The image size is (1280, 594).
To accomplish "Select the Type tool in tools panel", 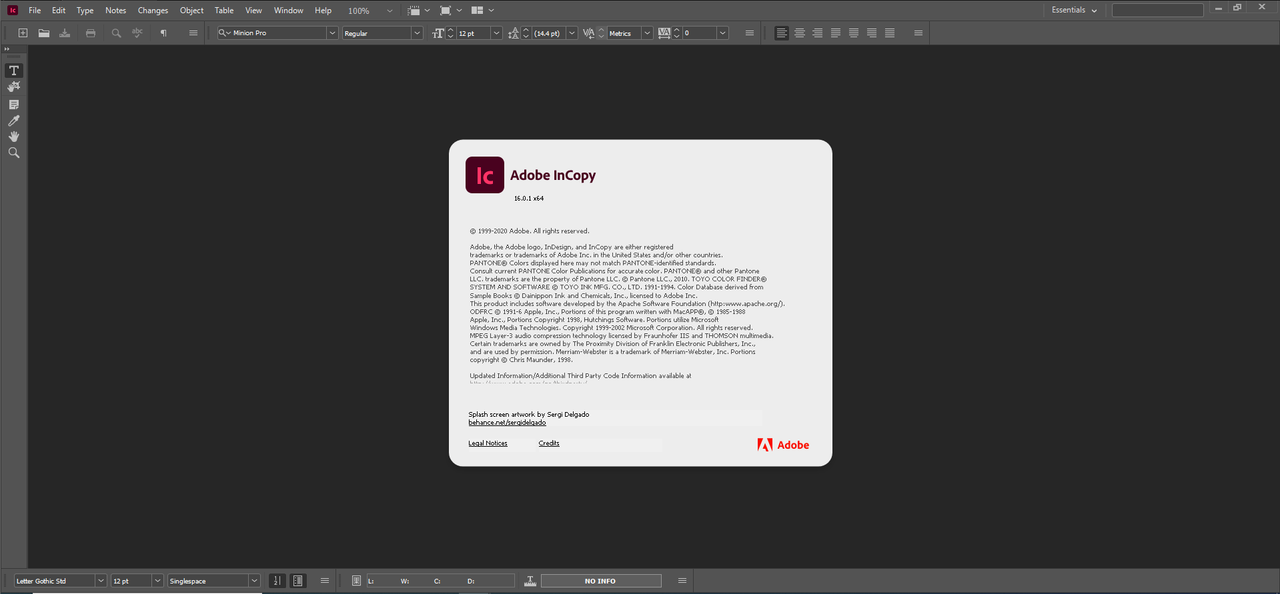I will coord(14,71).
